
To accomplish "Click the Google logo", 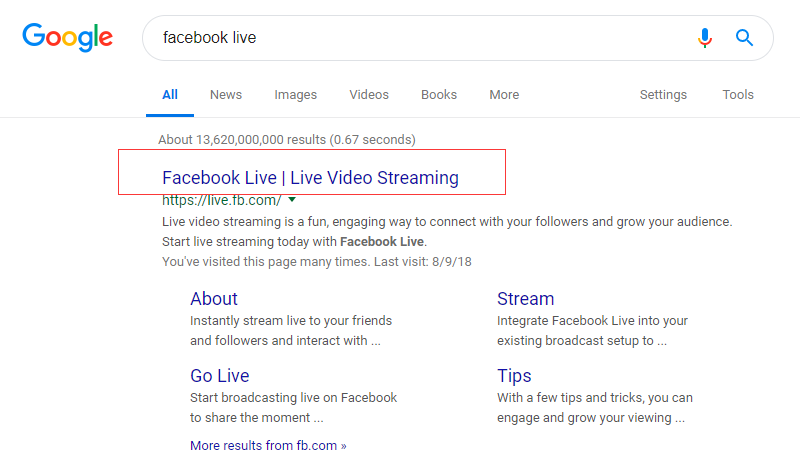I will coord(67,37).
